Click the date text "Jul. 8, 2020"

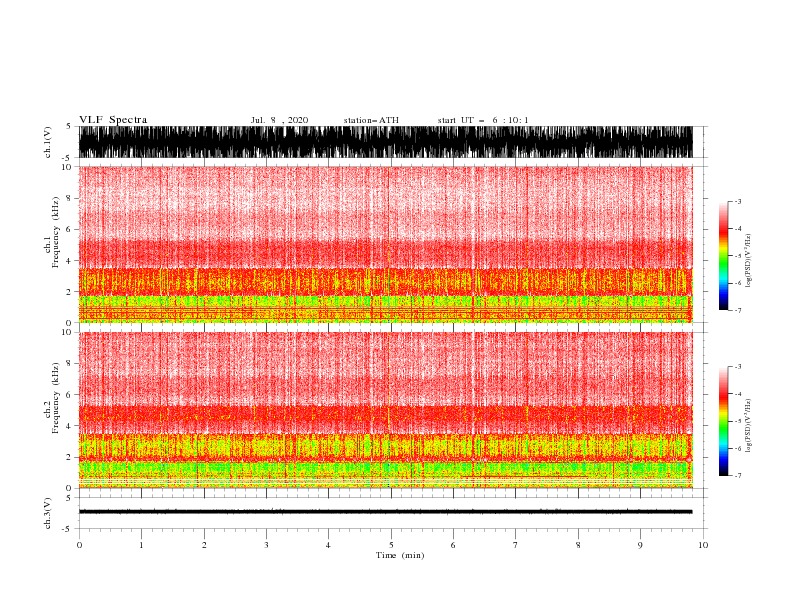tap(279, 120)
